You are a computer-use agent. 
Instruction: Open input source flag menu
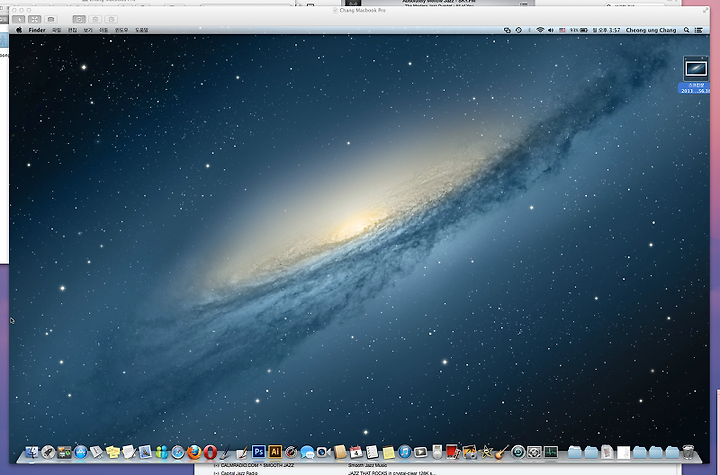pyautogui.click(x=562, y=30)
